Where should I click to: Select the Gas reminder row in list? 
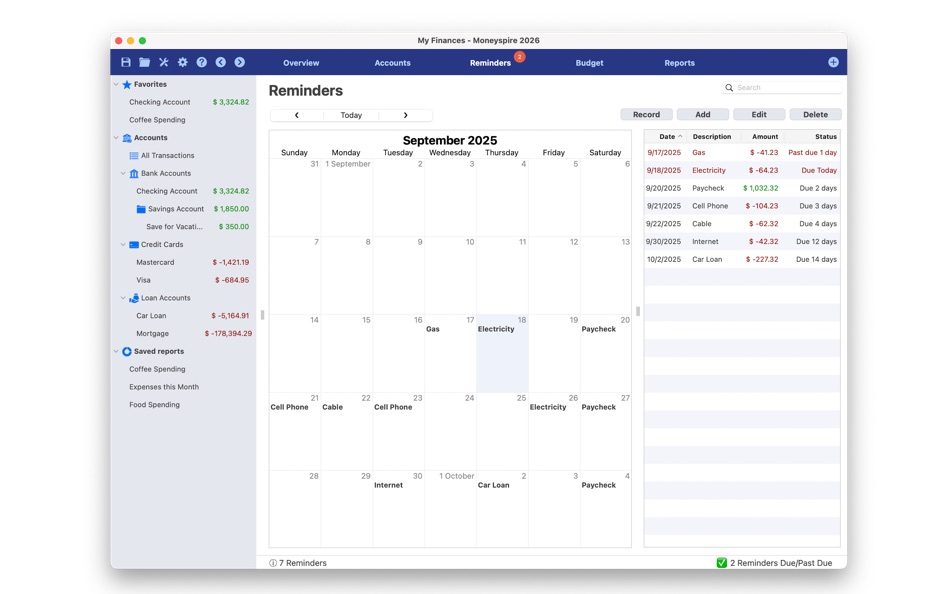pyautogui.click(x=742, y=153)
